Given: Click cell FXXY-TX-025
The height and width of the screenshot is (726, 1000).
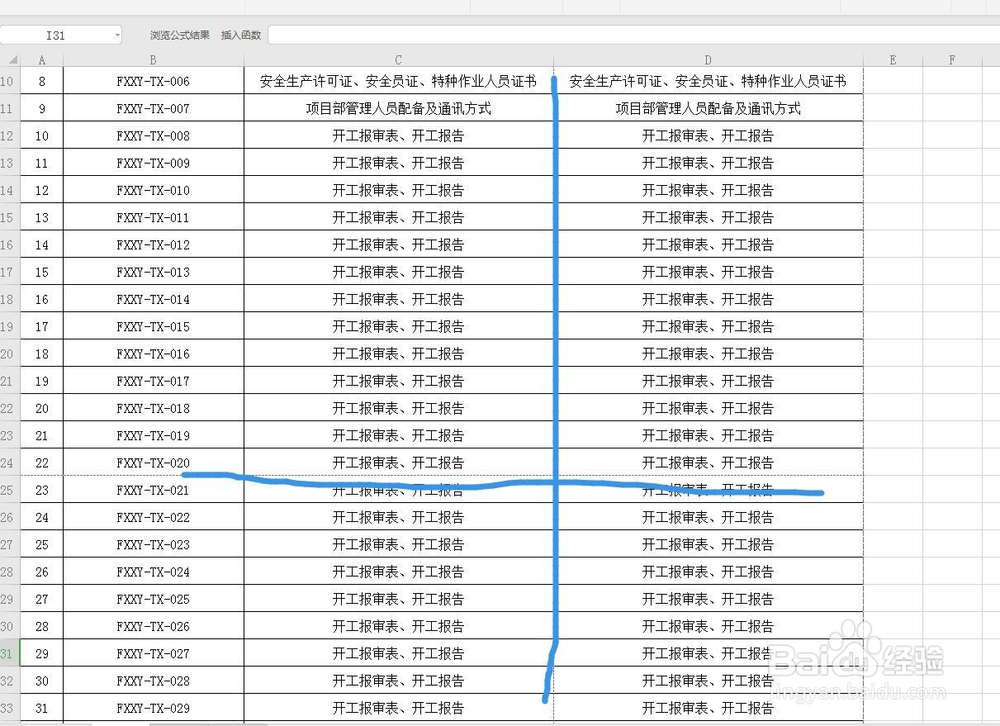Looking at the screenshot, I should click(x=153, y=599).
